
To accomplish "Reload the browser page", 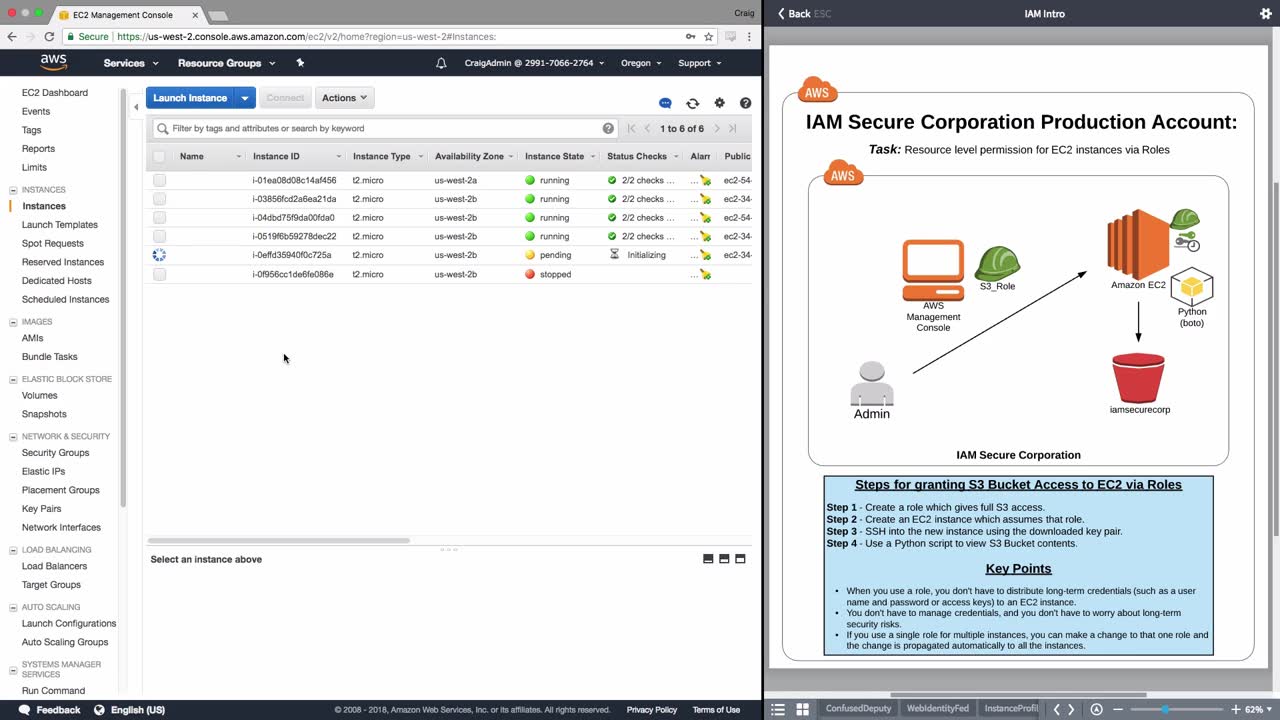I will (x=49, y=37).
